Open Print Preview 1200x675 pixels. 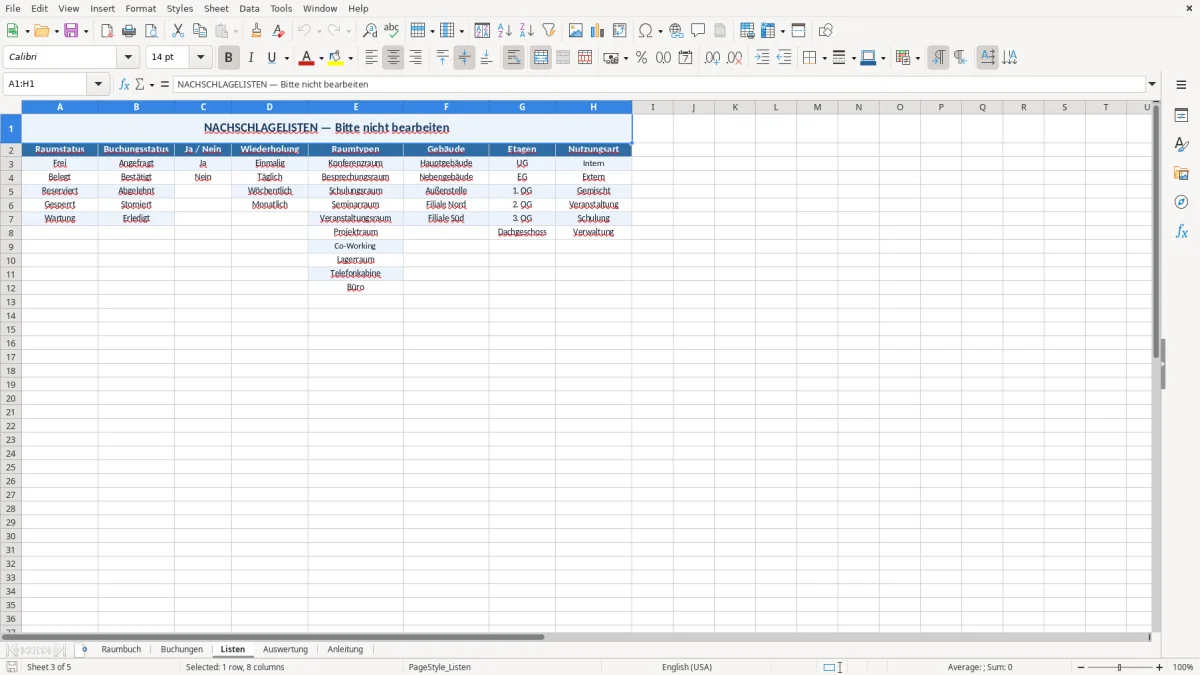[x=151, y=31]
